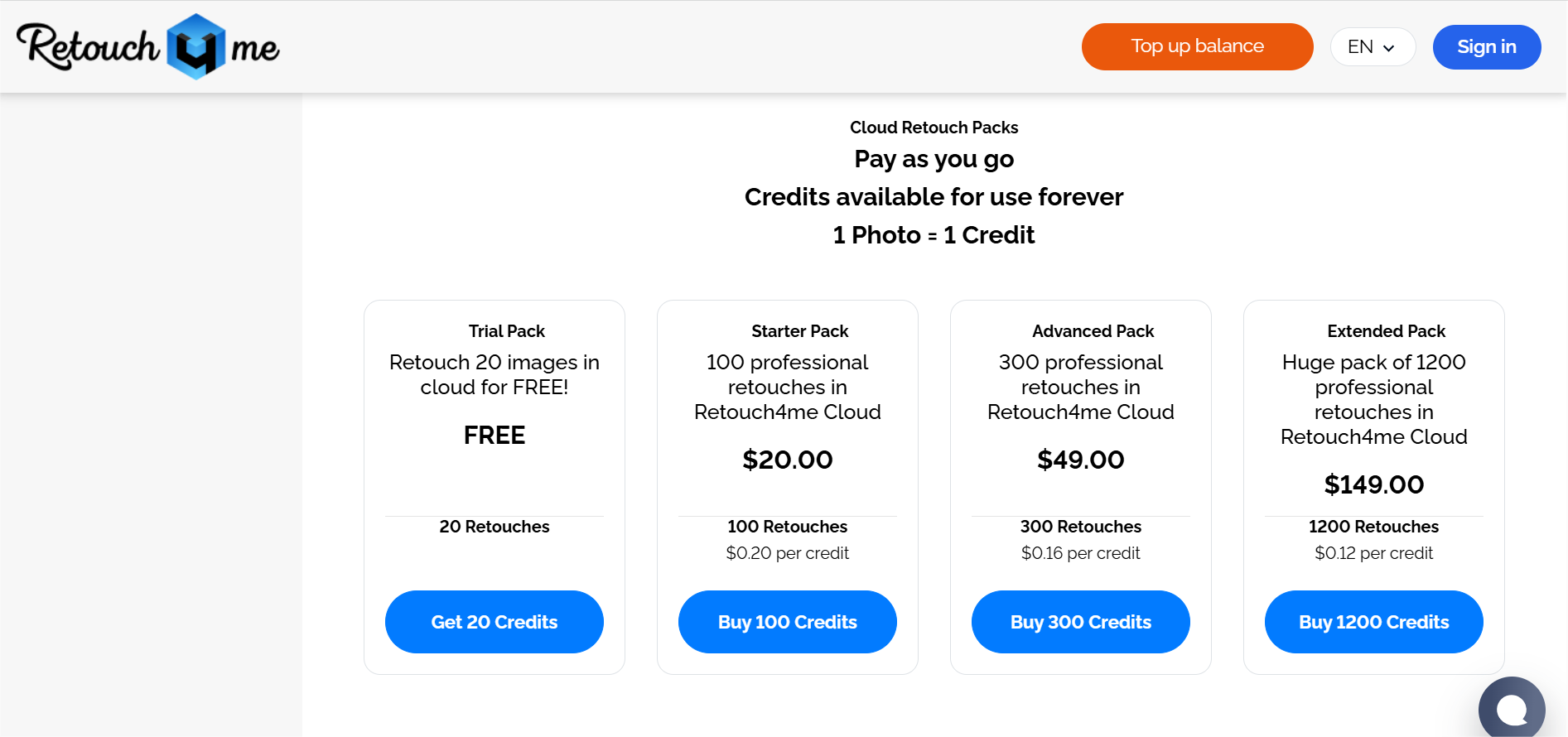Click the $49.00 price label
This screenshot has width=1568, height=737.
coord(1080,460)
